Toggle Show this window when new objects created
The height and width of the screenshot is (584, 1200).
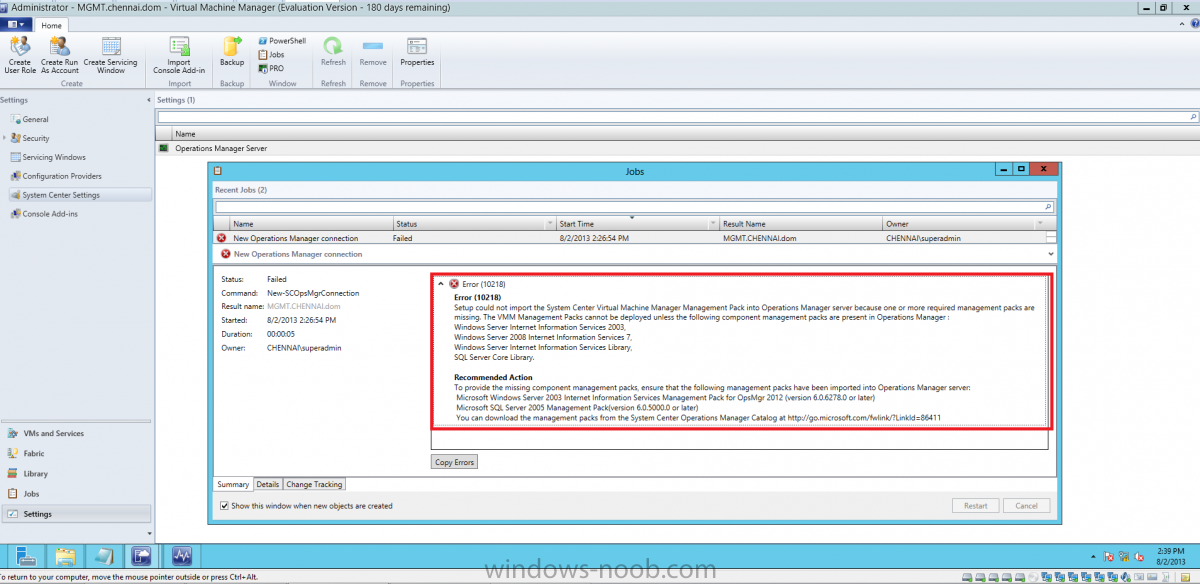(x=224, y=506)
